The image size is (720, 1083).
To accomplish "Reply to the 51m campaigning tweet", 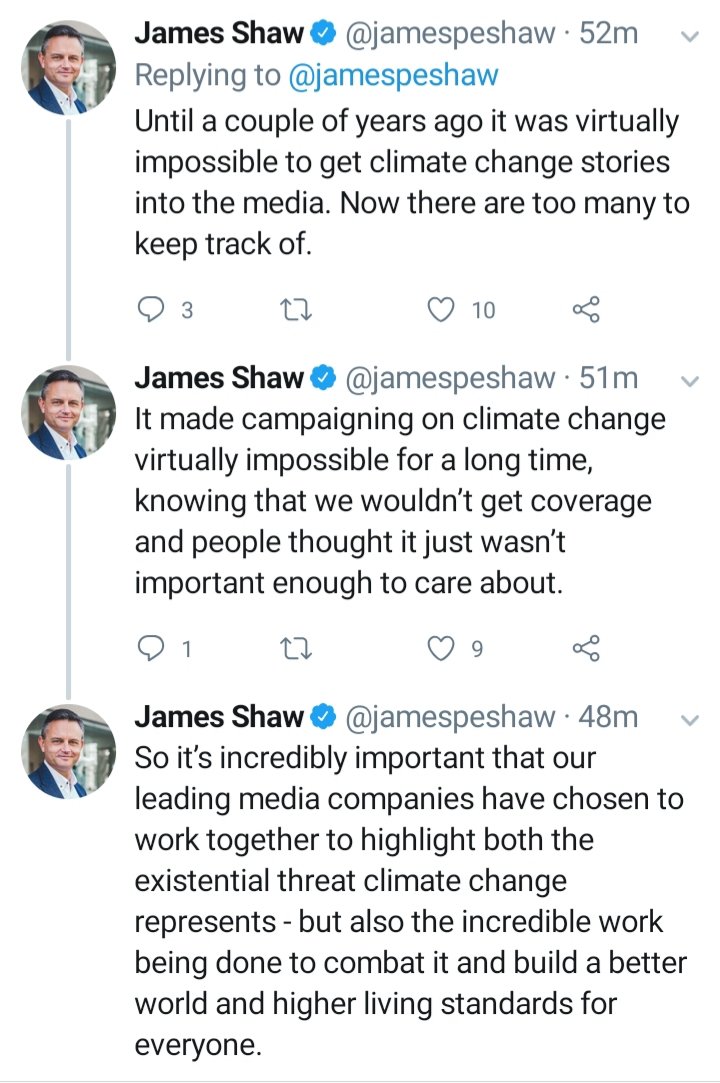I will 149,649.
